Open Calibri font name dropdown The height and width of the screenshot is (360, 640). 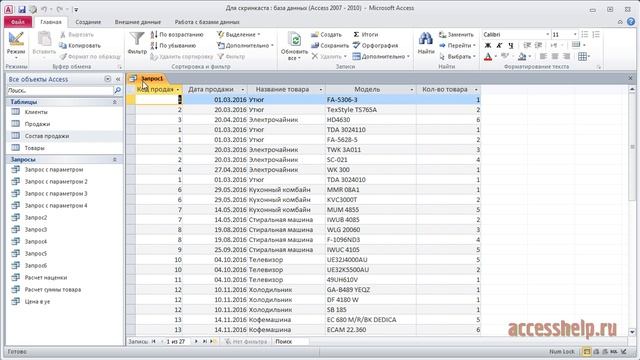547,35
